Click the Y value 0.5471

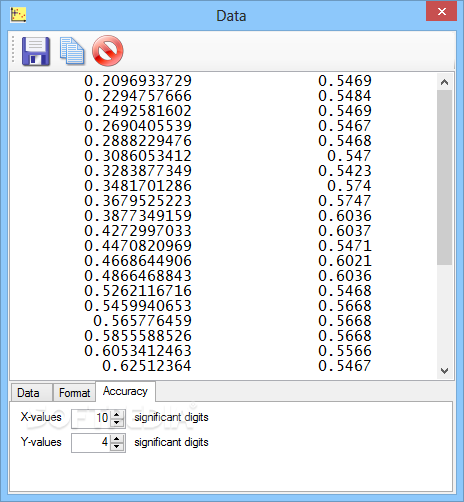[345, 246]
